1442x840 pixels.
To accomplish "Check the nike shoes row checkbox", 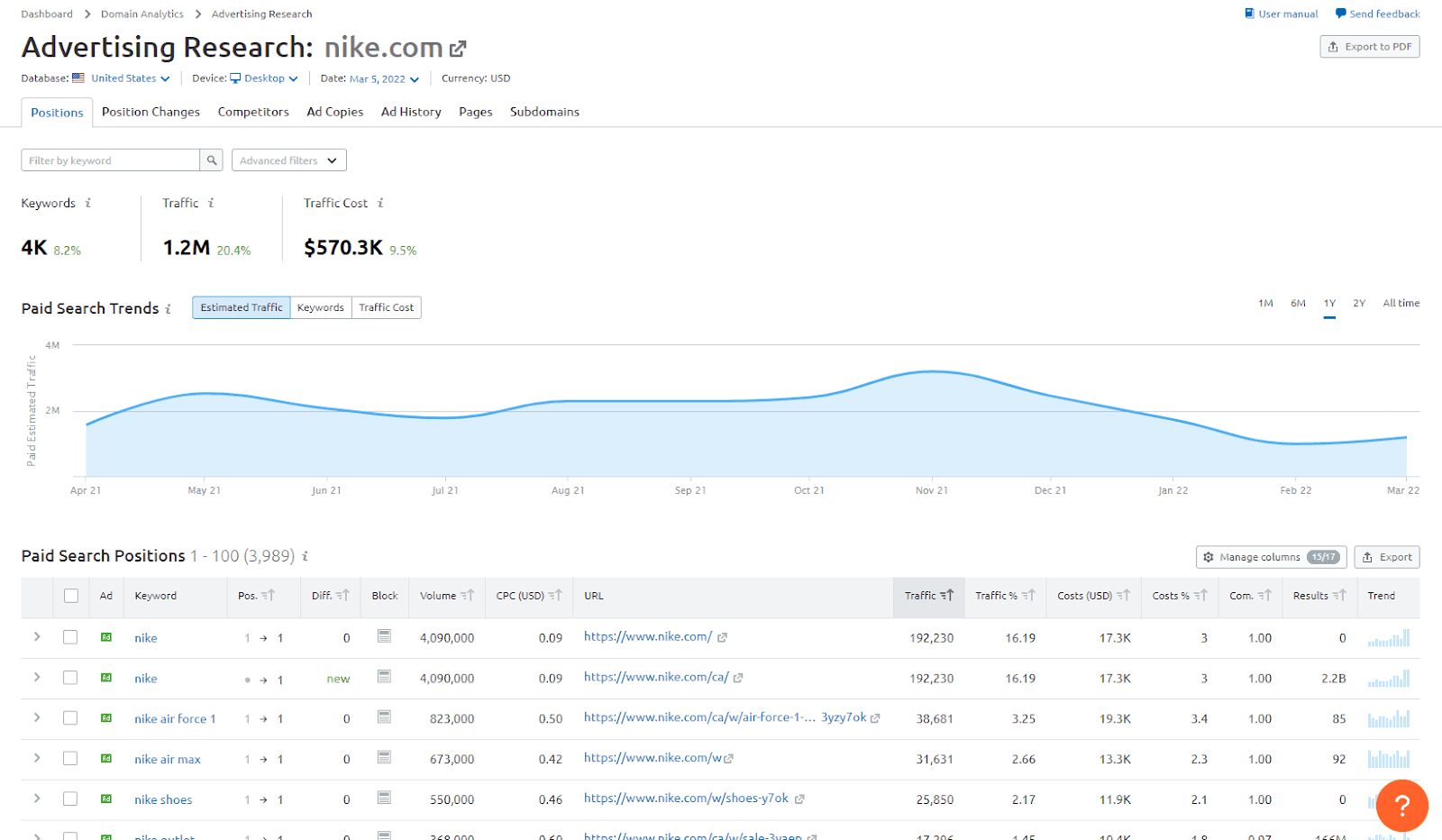I will 70,799.
